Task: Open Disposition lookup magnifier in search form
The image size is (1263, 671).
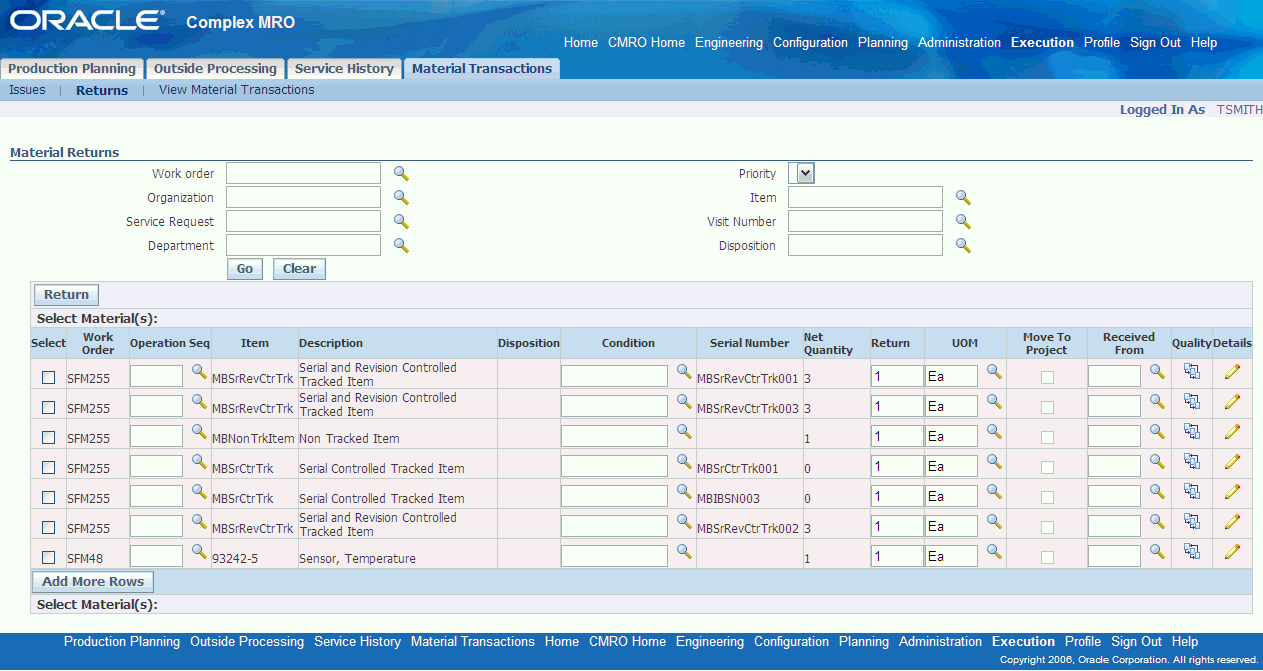Action: 963,245
